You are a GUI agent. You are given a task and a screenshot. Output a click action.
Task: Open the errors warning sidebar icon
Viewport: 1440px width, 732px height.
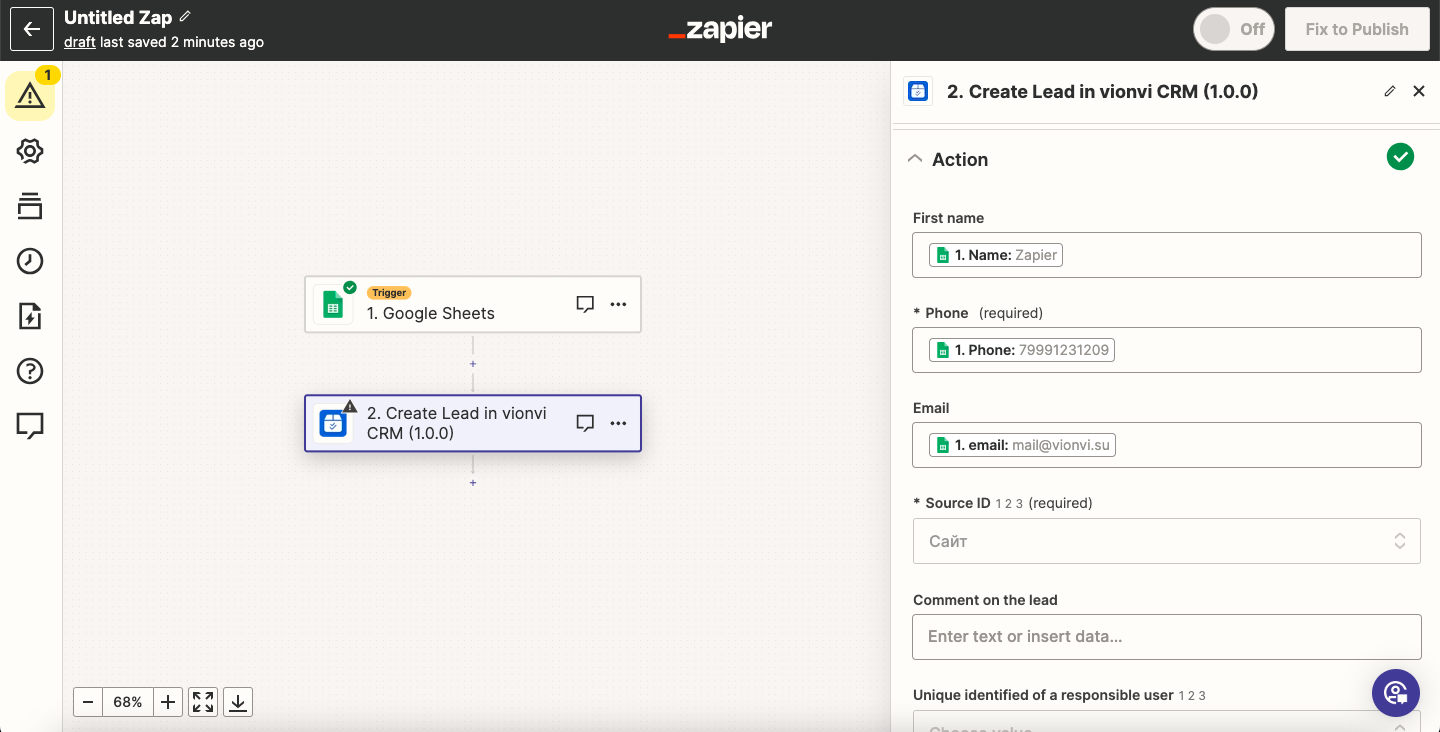[x=30, y=96]
